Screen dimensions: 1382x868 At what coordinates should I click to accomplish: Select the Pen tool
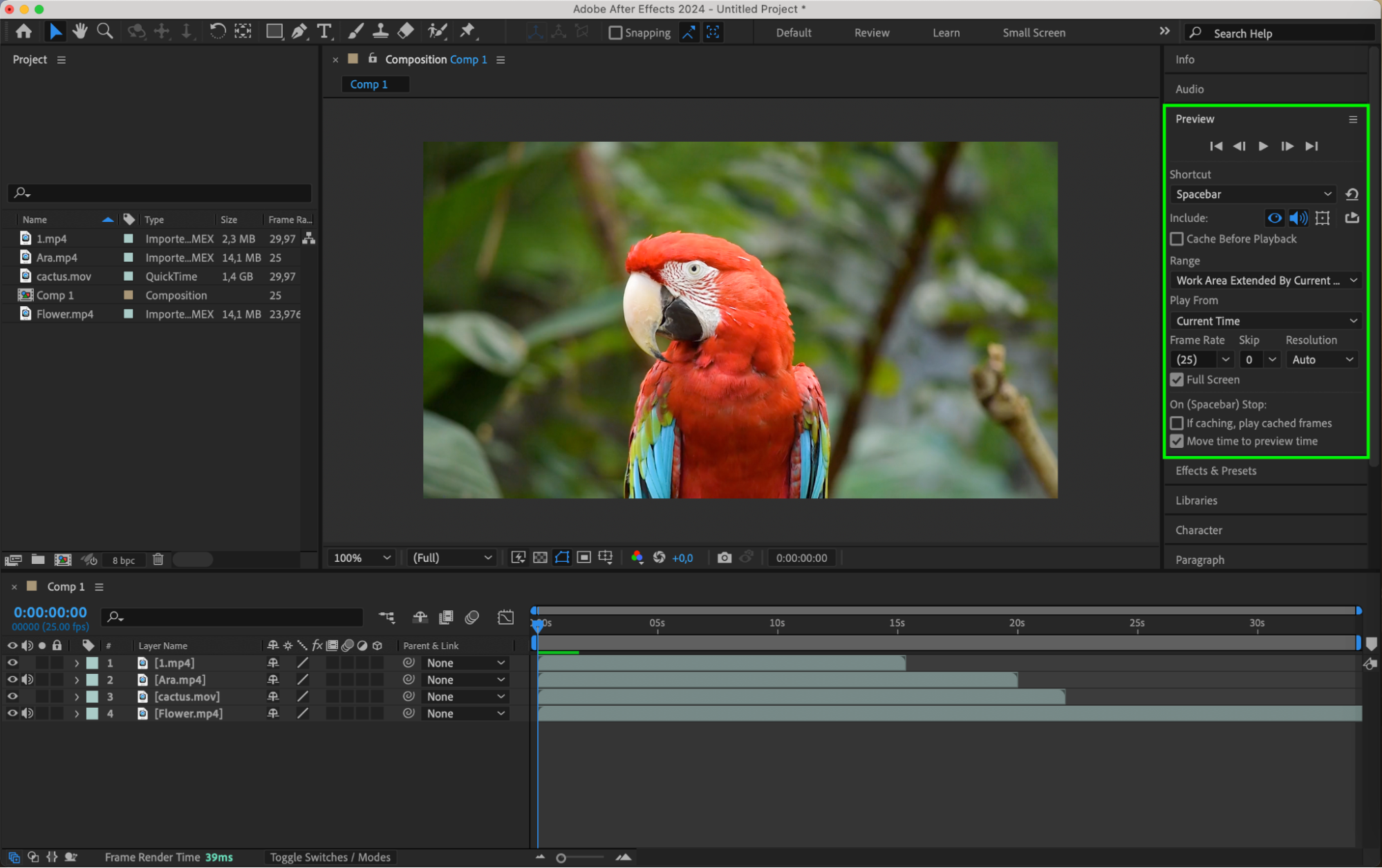299,31
